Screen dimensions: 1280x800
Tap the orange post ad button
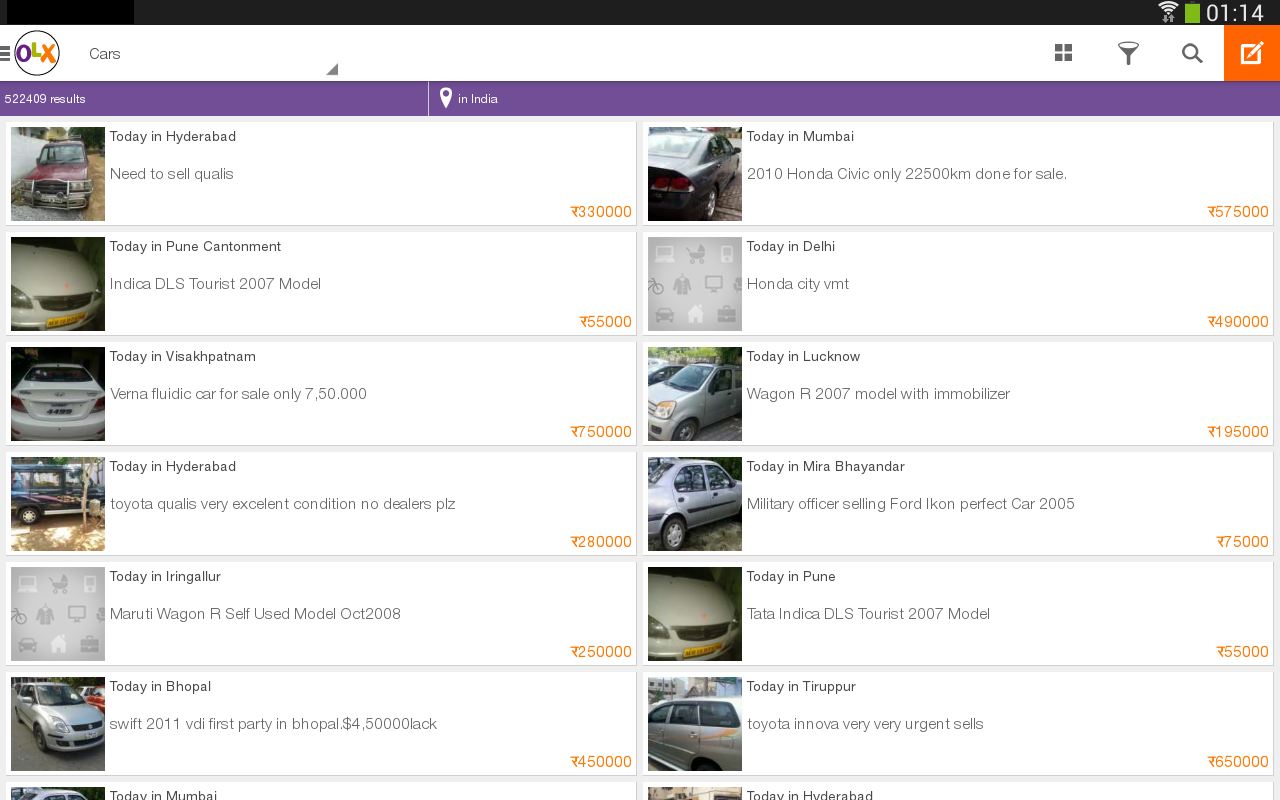point(1252,53)
